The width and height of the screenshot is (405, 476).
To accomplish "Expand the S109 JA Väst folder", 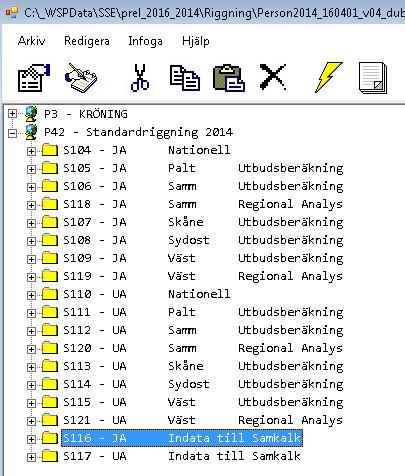I will (31, 259).
